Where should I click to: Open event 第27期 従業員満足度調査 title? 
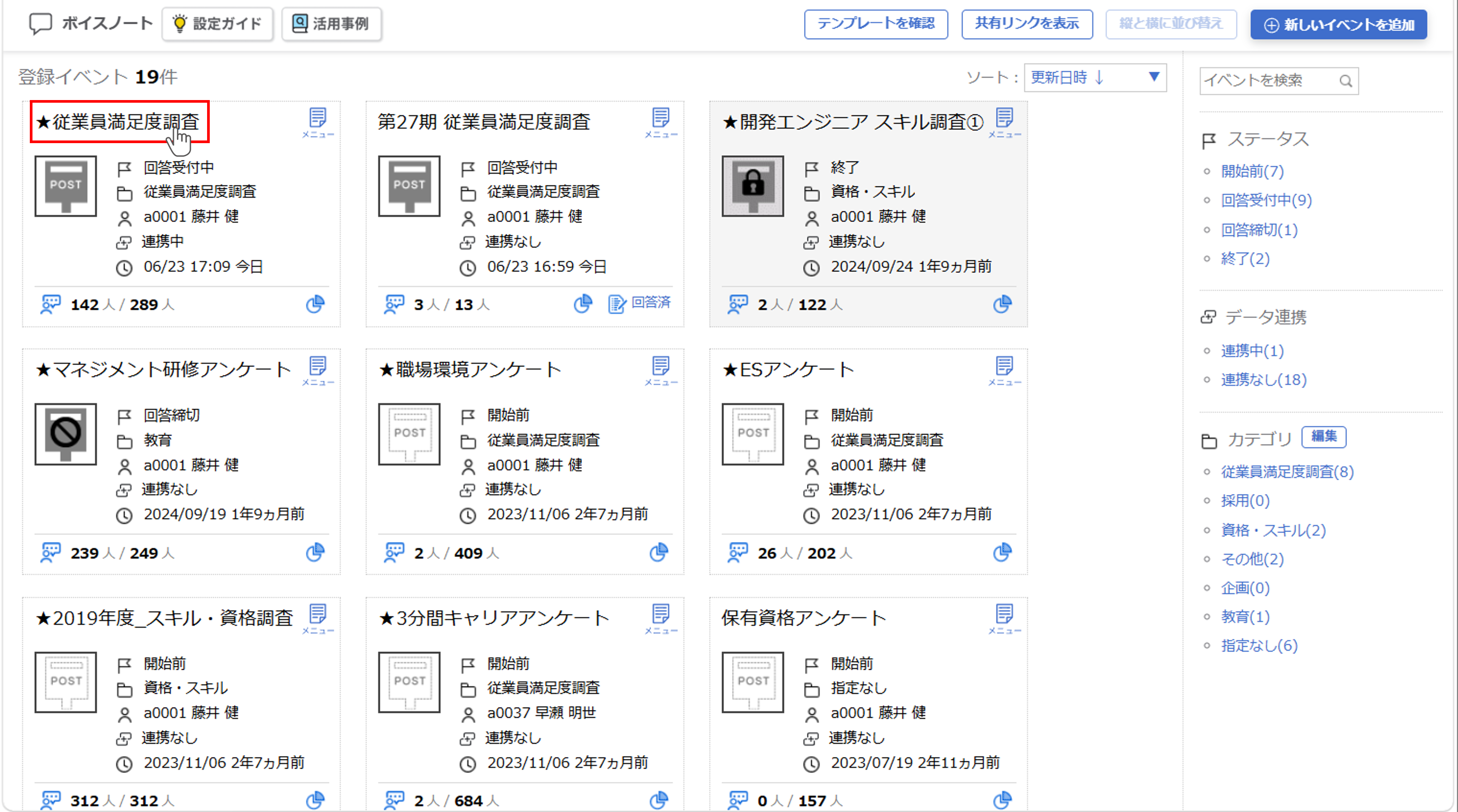click(x=484, y=122)
